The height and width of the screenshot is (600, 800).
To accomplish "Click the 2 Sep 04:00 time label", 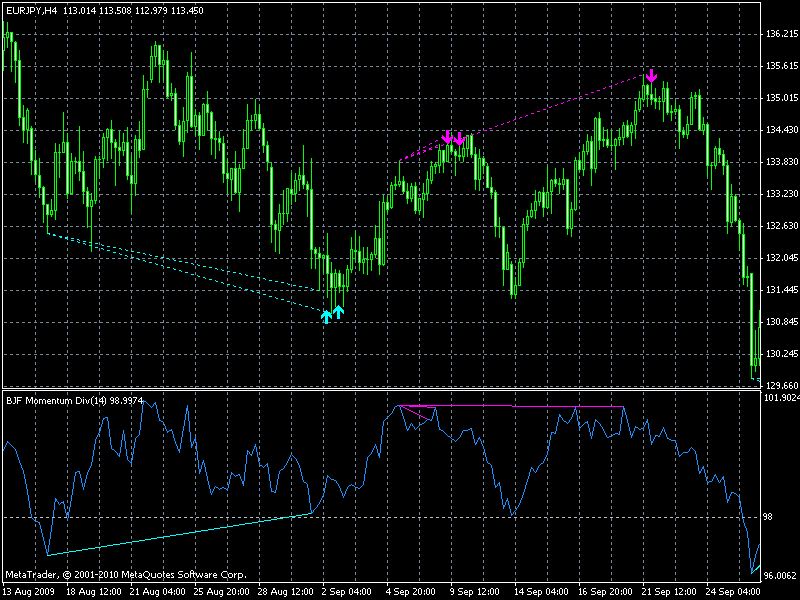I will pyautogui.click(x=346, y=592).
